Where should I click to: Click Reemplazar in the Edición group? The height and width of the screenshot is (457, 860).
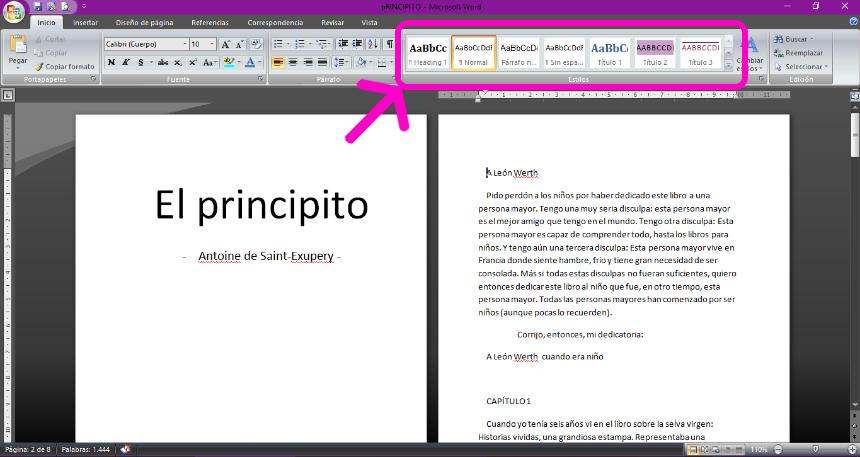coord(798,53)
